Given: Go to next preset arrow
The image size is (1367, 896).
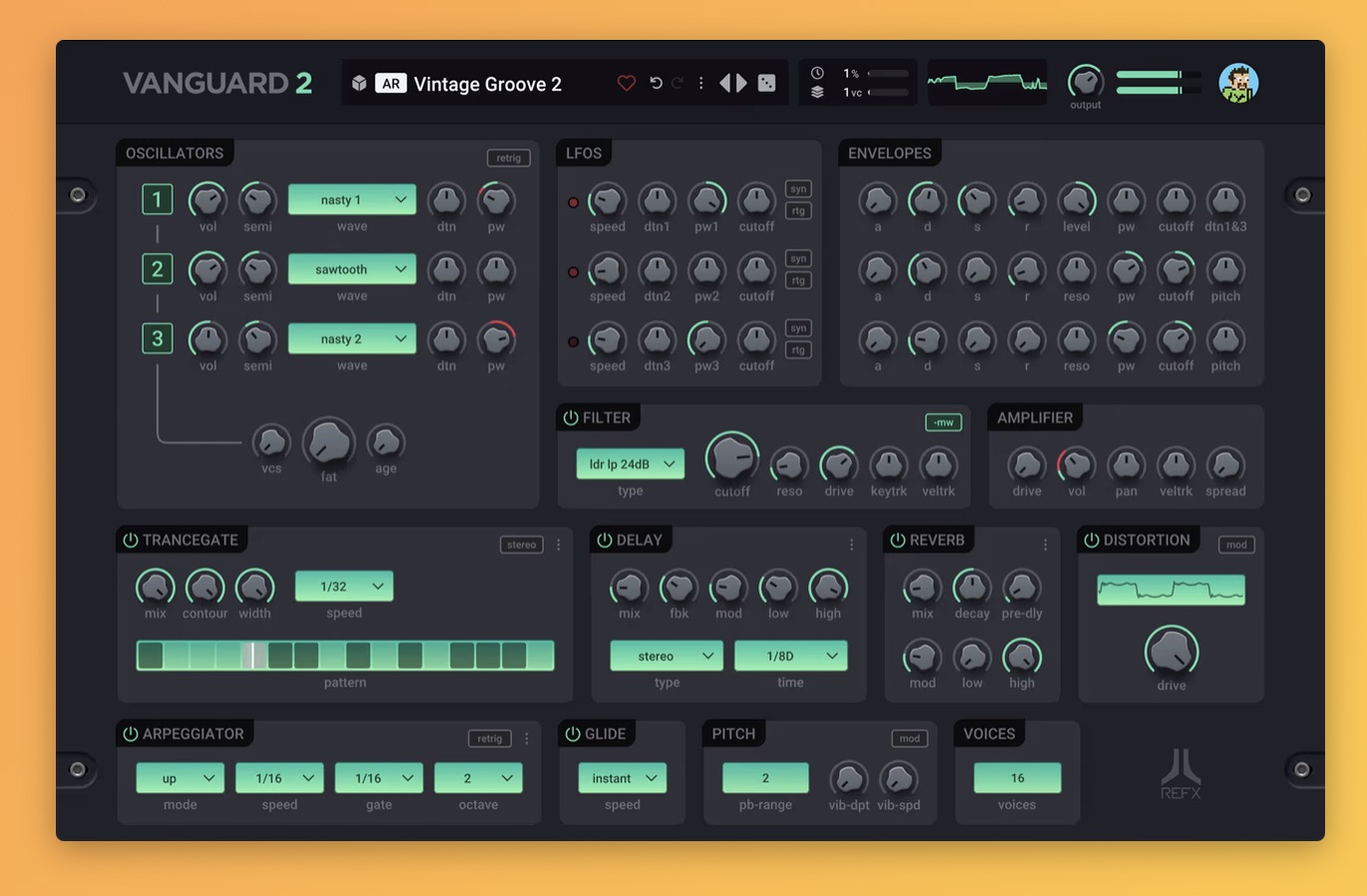Looking at the screenshot, I should [741, 83].
